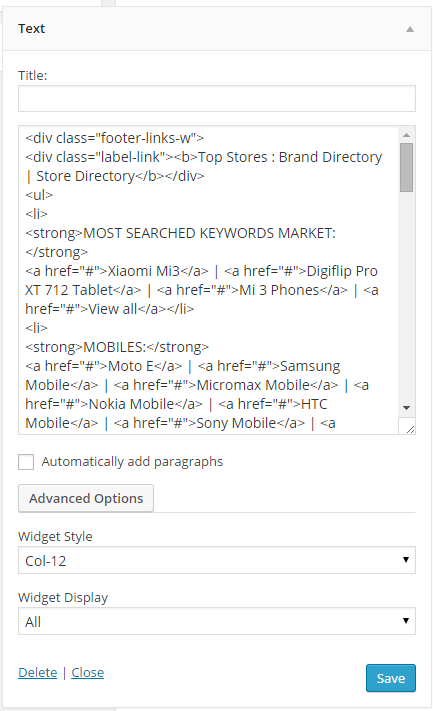
Task: Open Advanced Options
Action: tap(86, 498)
